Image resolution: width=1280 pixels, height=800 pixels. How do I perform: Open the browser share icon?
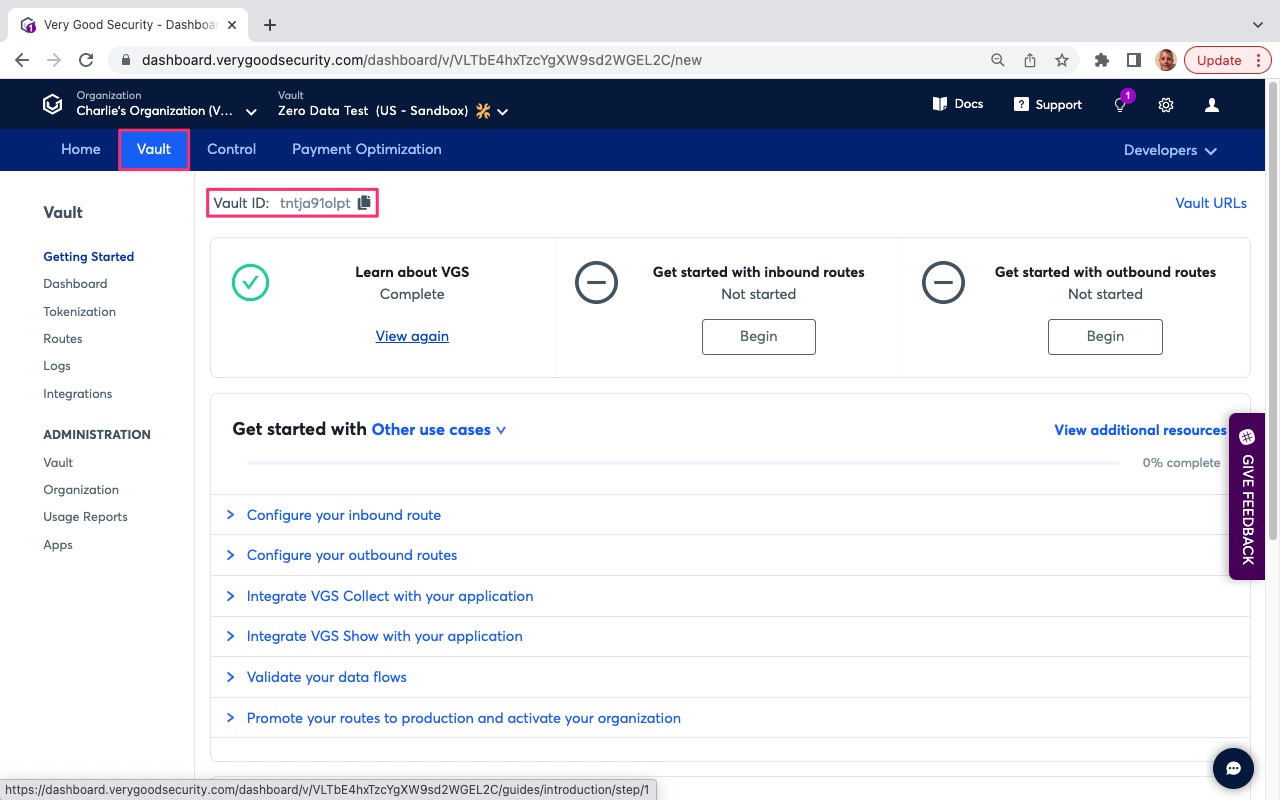pos(1030,60)
